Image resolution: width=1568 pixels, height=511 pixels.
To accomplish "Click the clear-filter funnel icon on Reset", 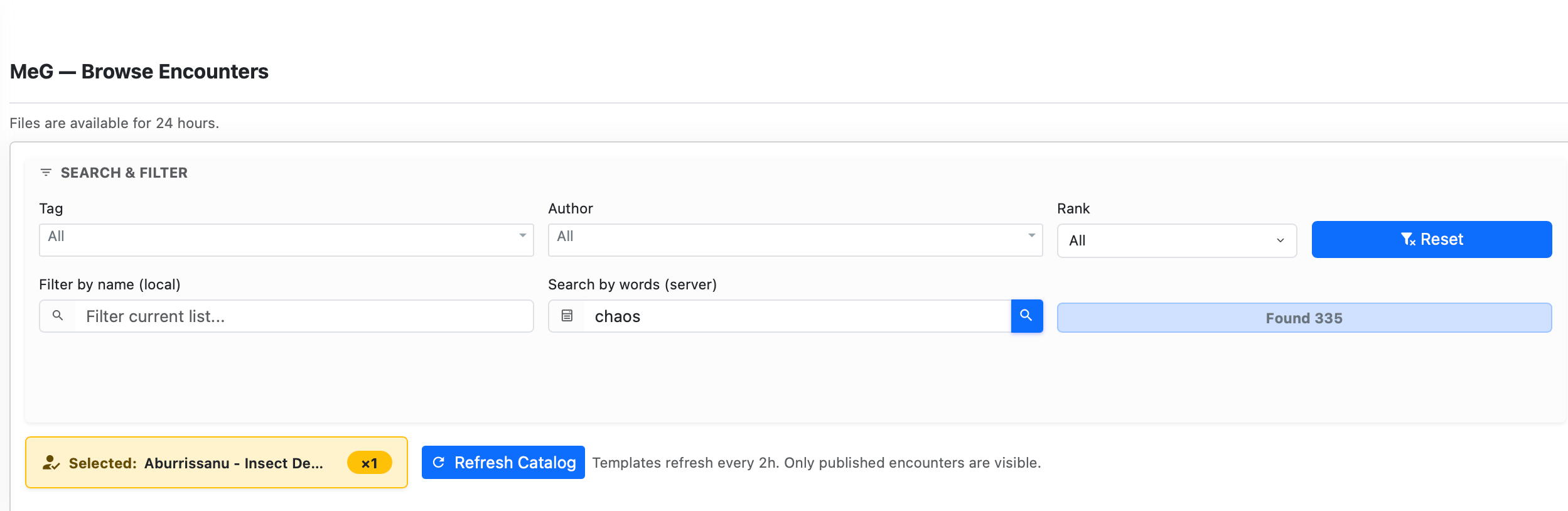I will coord(1407,239).
